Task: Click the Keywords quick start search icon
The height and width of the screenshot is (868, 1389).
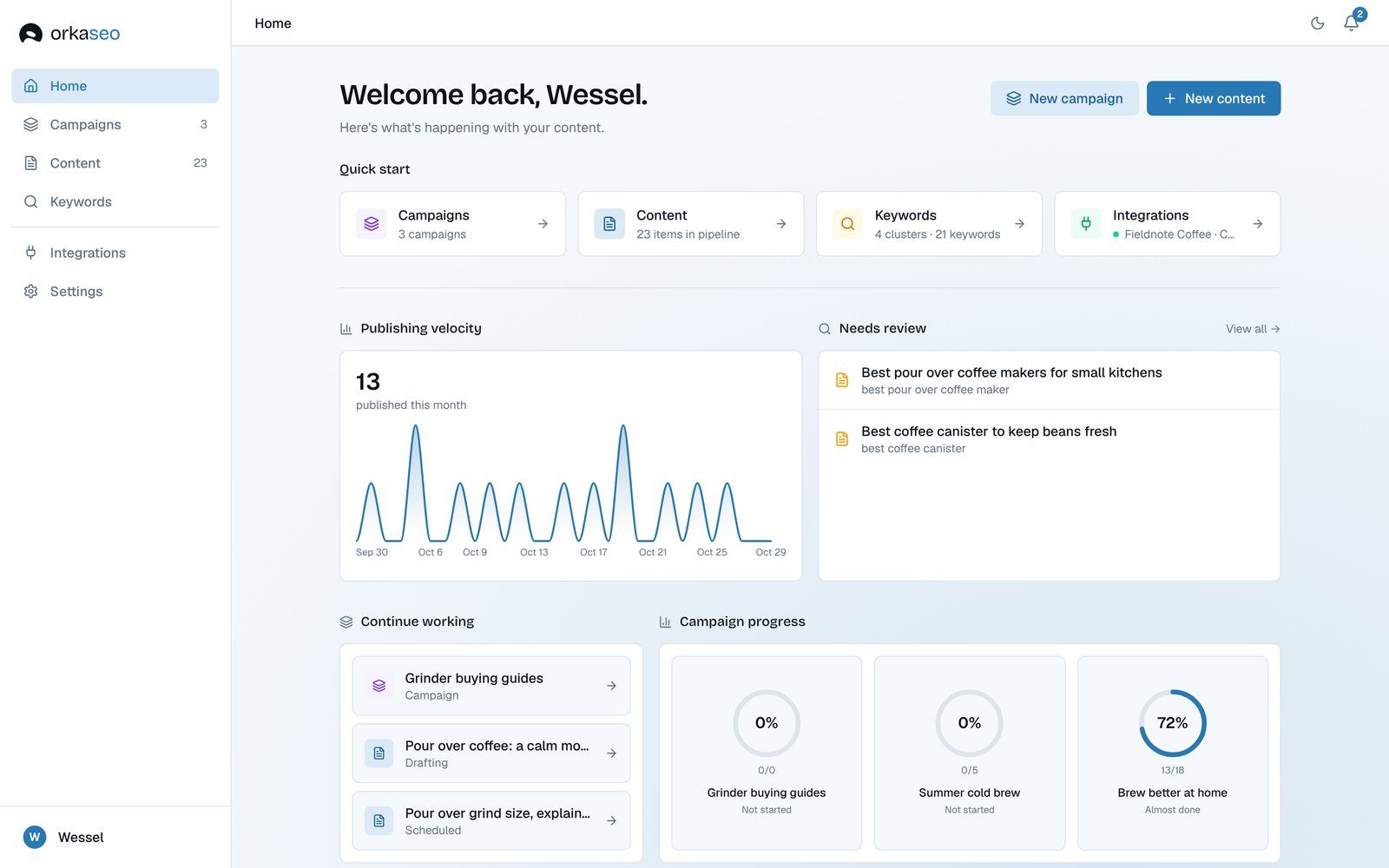Action: [x=848, y=224]
